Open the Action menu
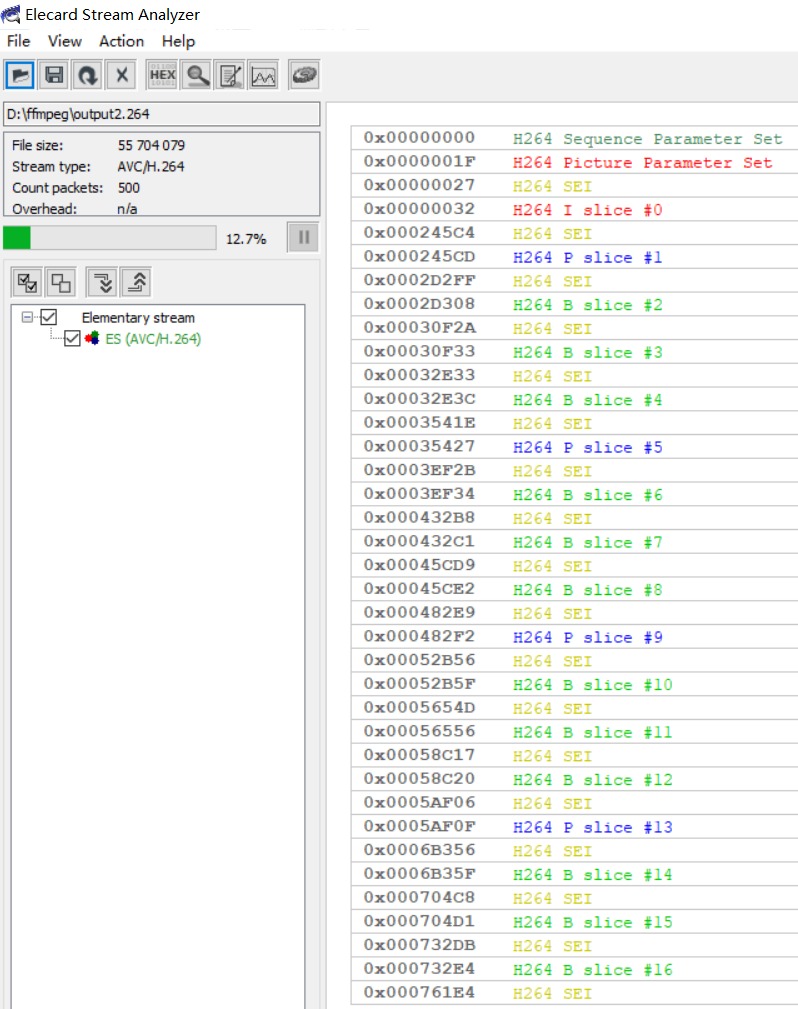Image resolution: width=798 pixels, height=1009 pixels. (122, 41)
